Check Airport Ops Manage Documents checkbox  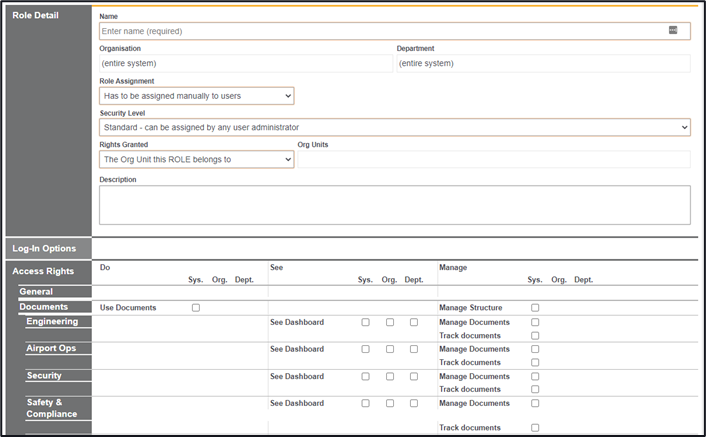point(535,349)
